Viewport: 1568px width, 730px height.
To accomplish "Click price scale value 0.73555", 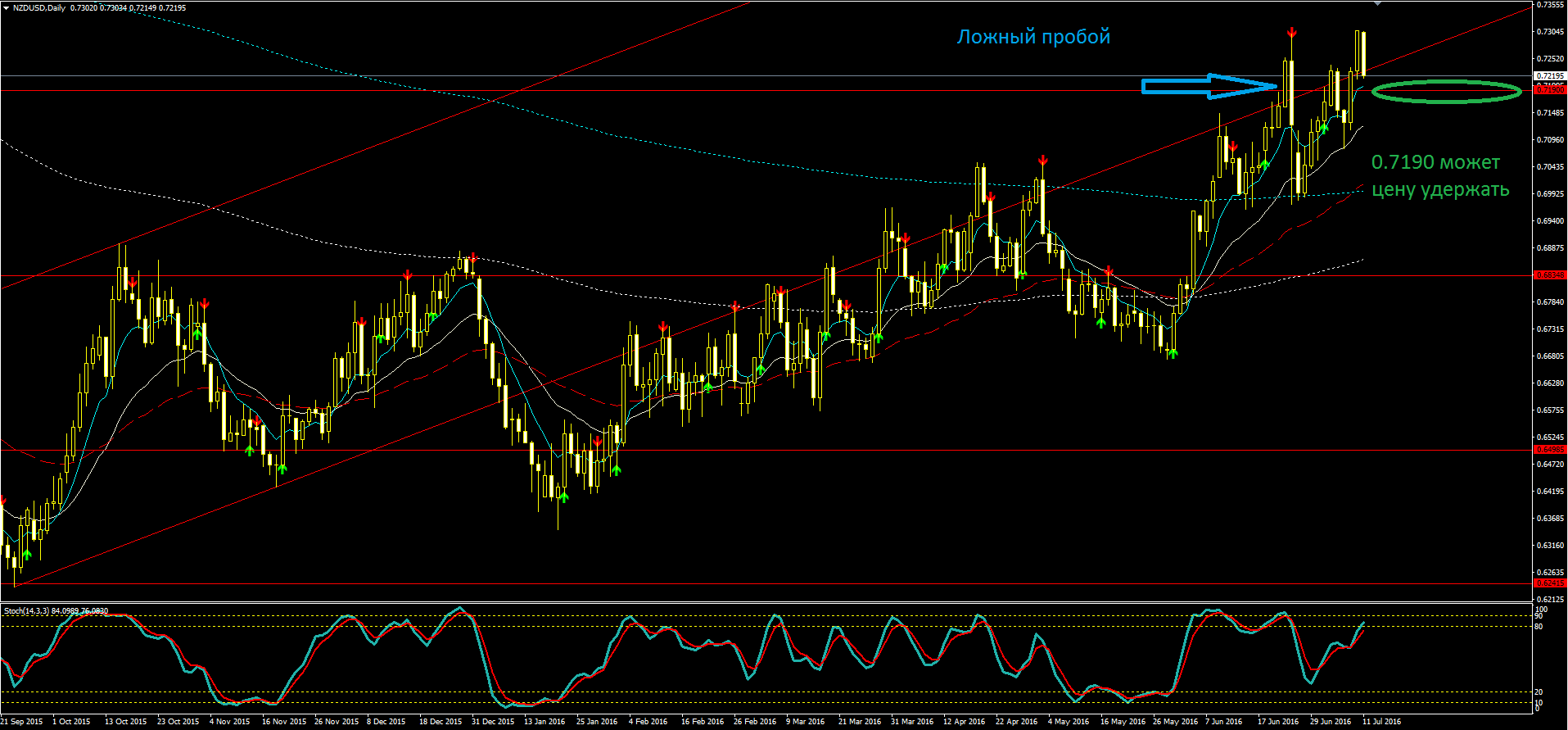I will [x=1551, y=5].
